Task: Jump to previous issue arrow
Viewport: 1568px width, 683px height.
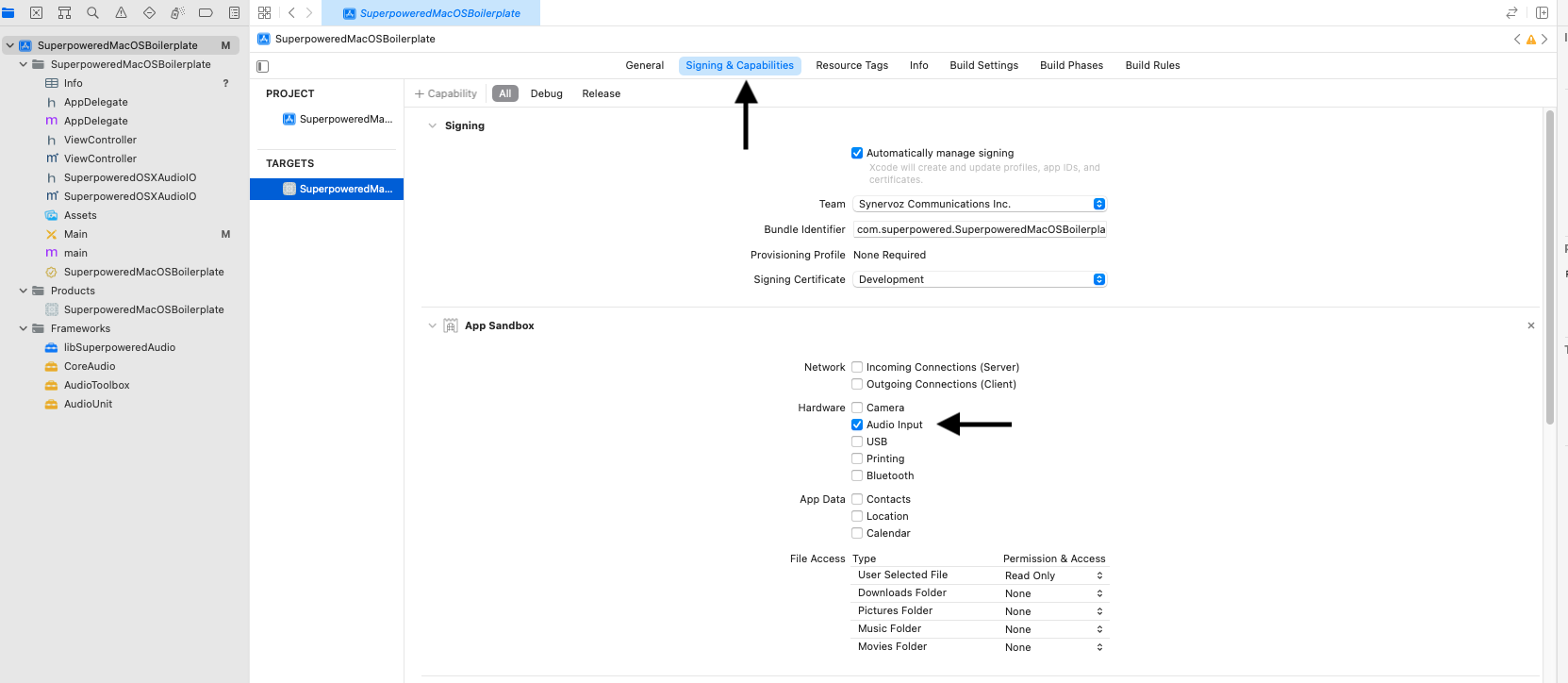Action: pyautogui.click(x=1517, y=40)
